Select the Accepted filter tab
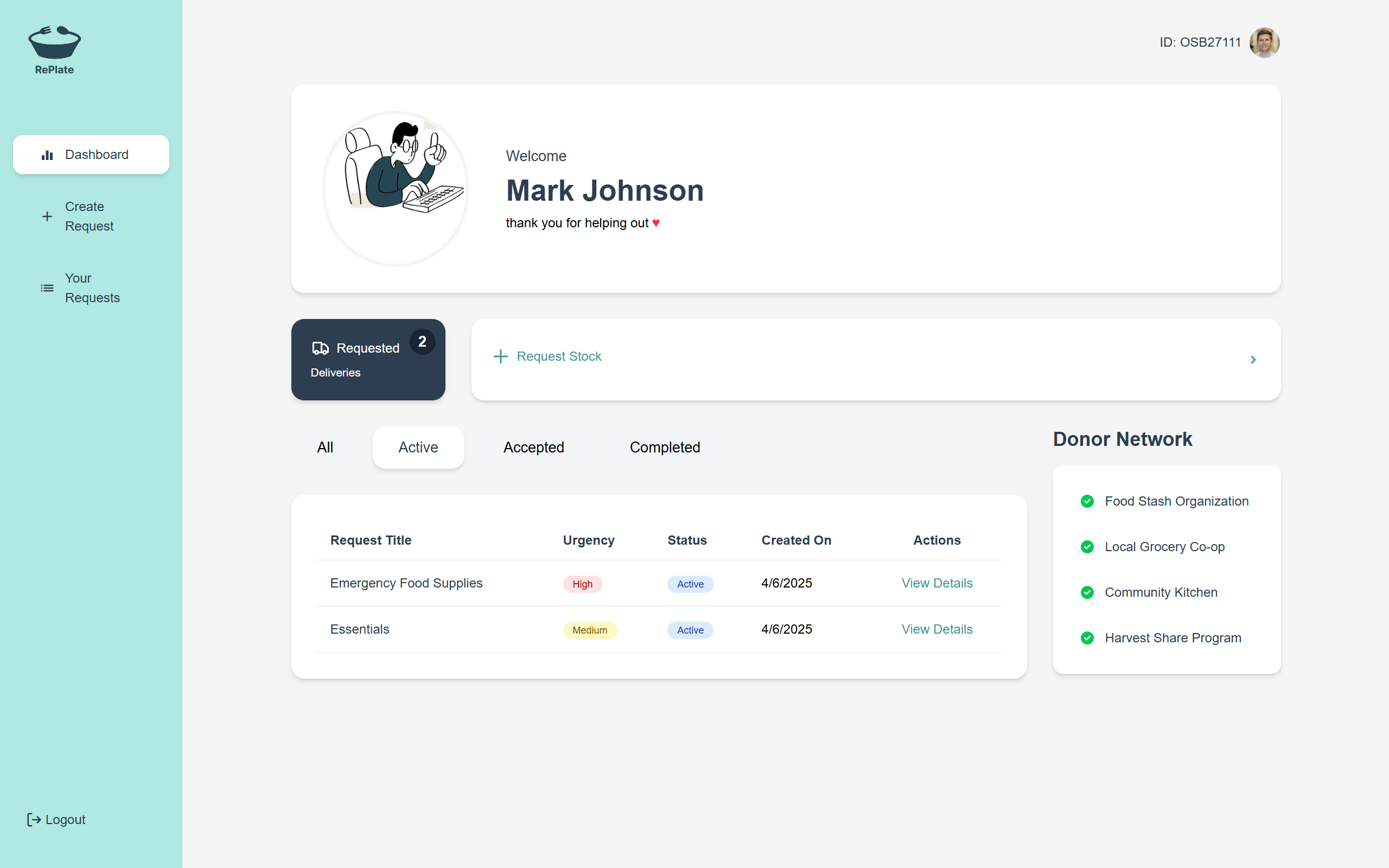Image resolution: width=1389 pixels, height=868 pixels. point(533,447)
